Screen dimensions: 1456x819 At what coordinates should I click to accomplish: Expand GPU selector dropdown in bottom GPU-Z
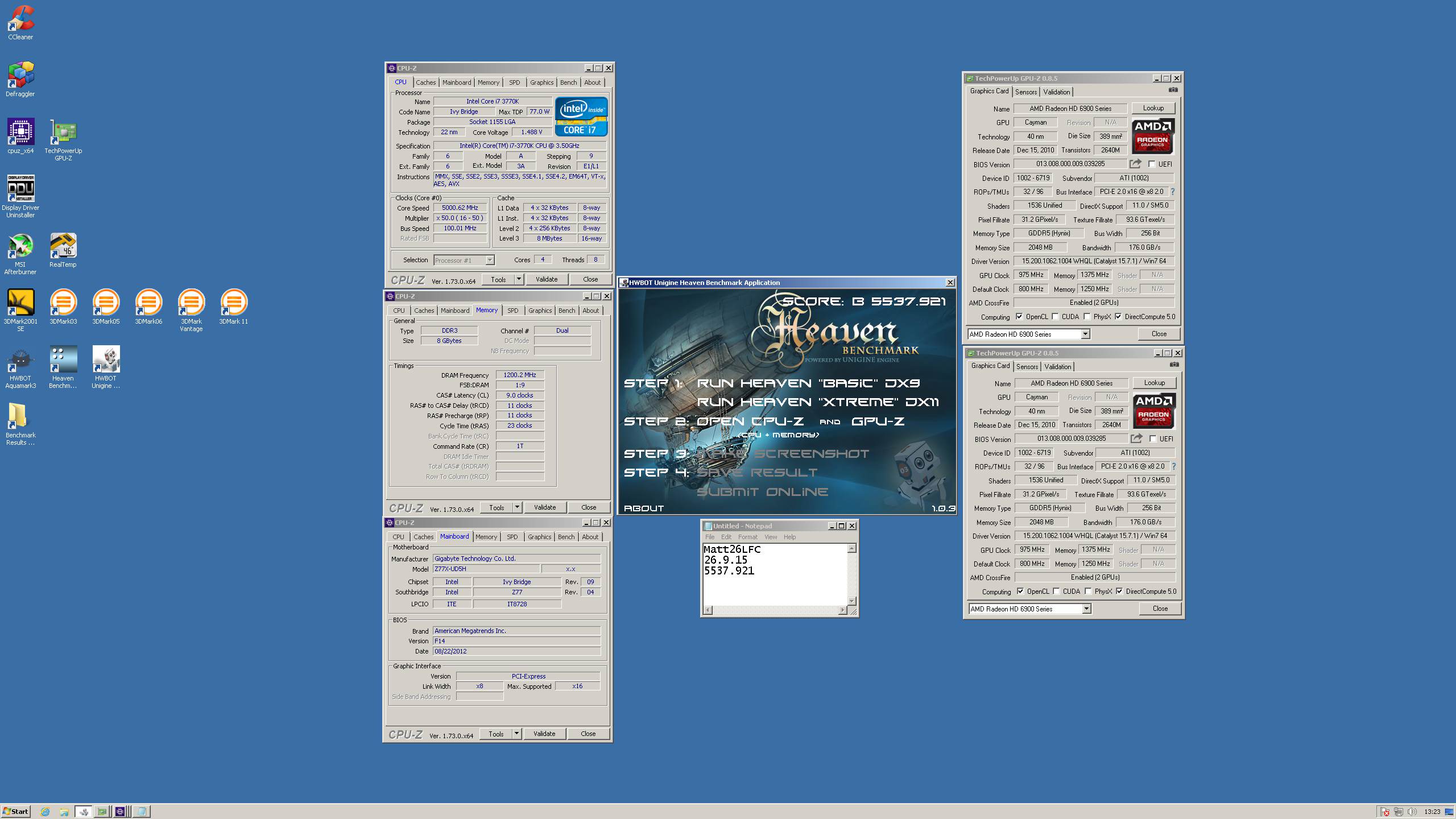pyautogui.click(x=1086, y=609)
